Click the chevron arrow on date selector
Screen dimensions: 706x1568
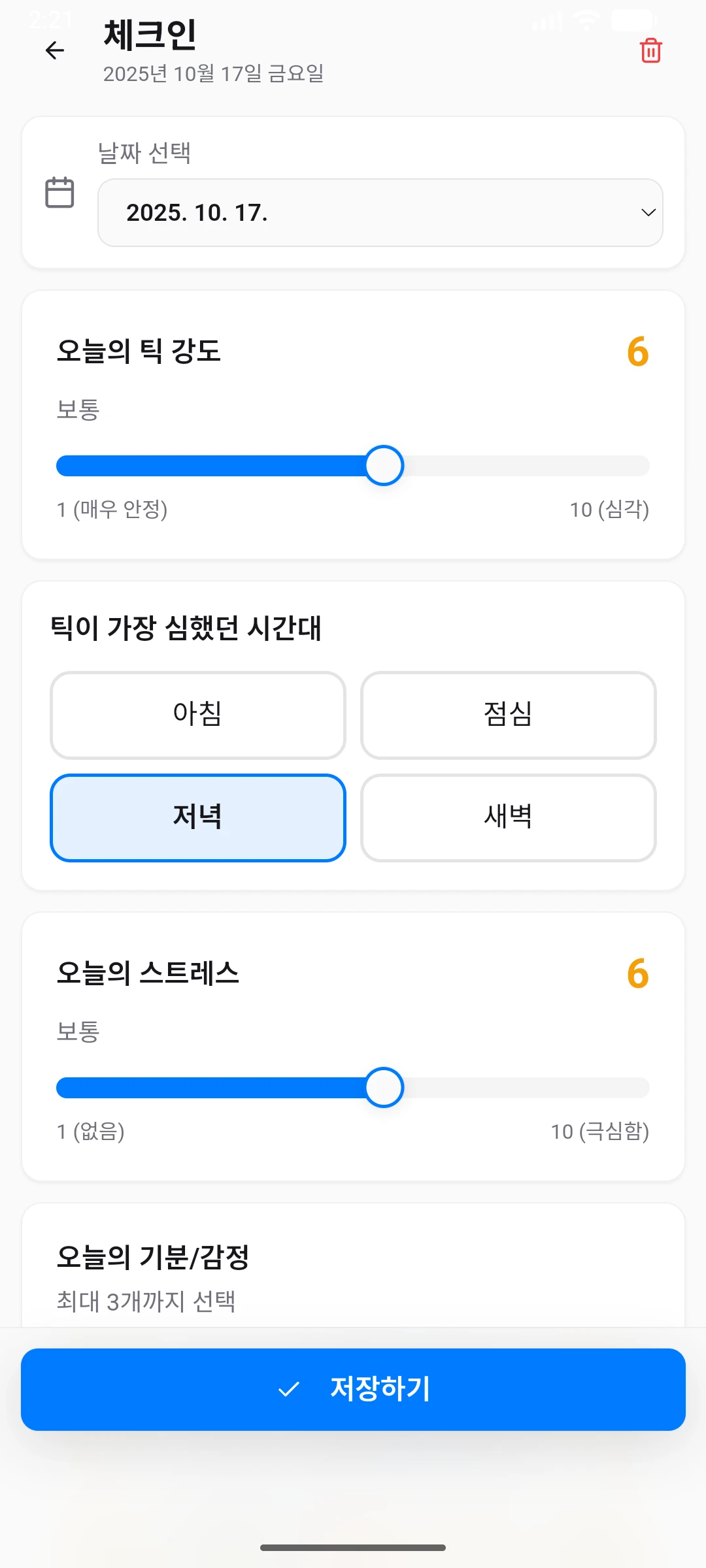pyautogui.click(x=648, y=212)
